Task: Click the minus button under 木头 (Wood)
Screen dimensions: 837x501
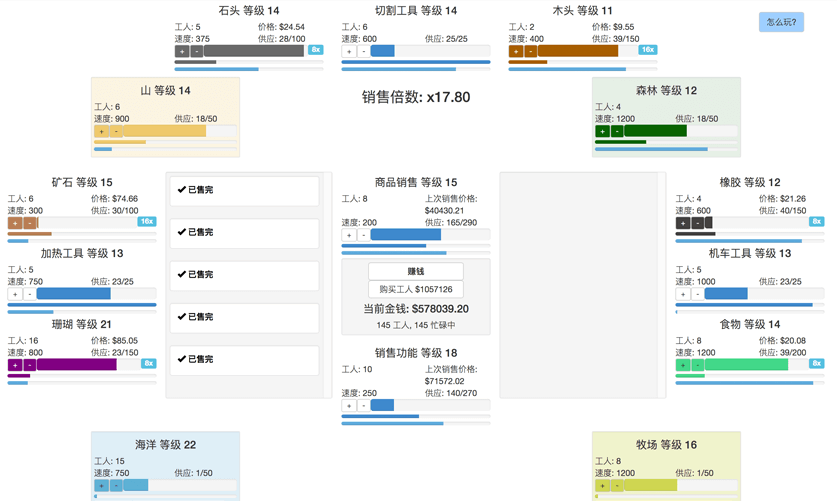Action: (x=531, y=51)
